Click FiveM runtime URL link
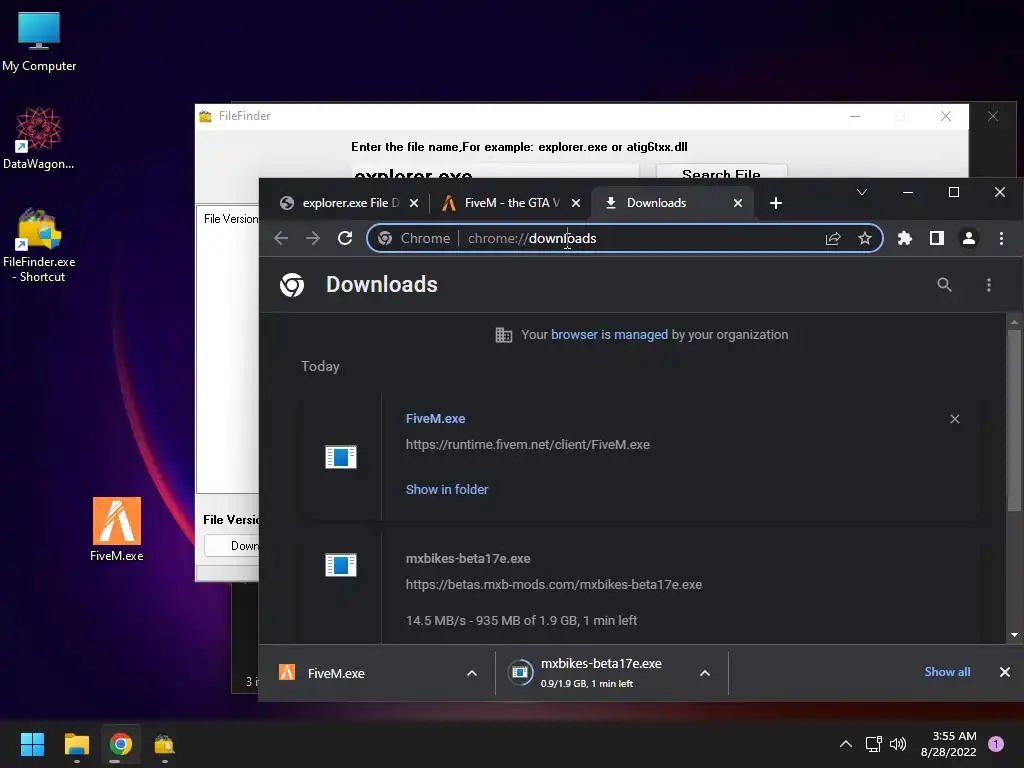 click(x=528, y=445)
